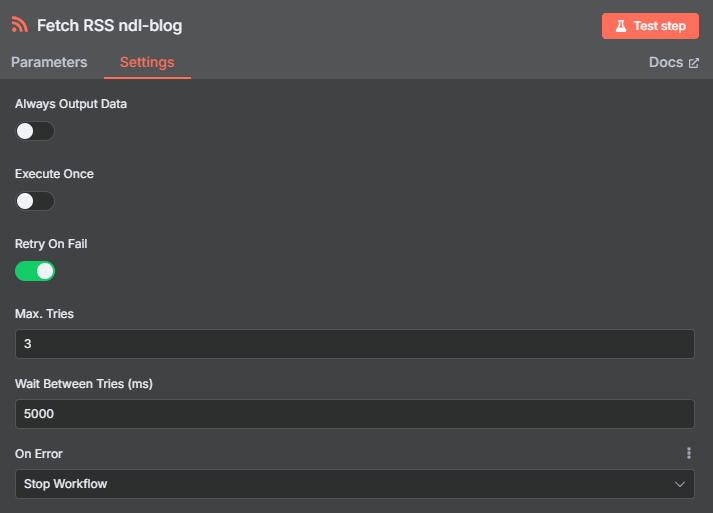
Task: Toggle the Always Output Data switch
Action: (x=35, y=131)
